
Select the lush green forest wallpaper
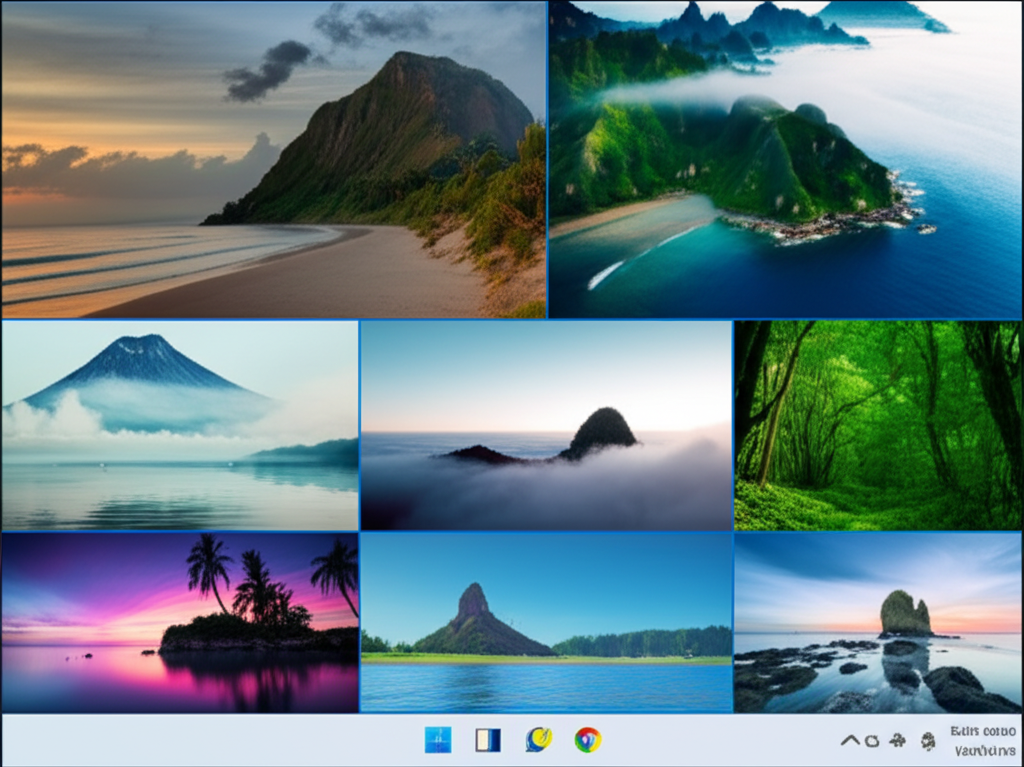point(877,425)
